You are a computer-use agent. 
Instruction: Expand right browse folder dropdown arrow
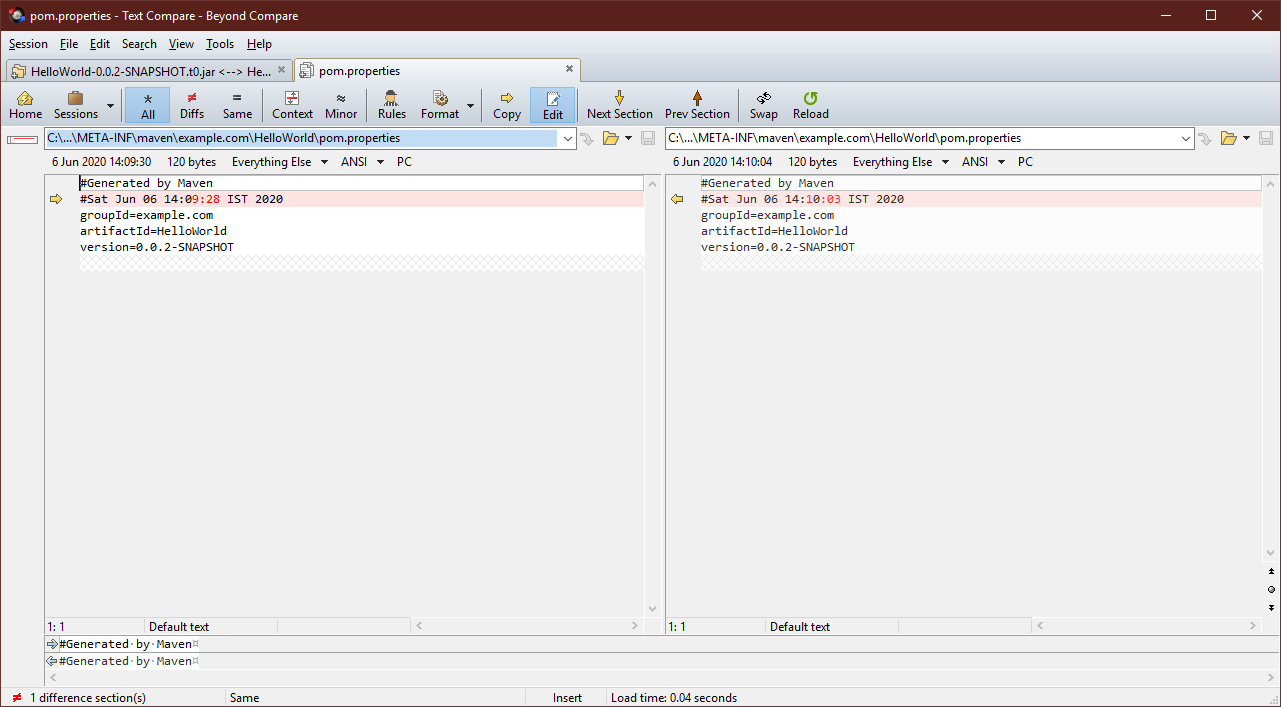(1246, 138)
